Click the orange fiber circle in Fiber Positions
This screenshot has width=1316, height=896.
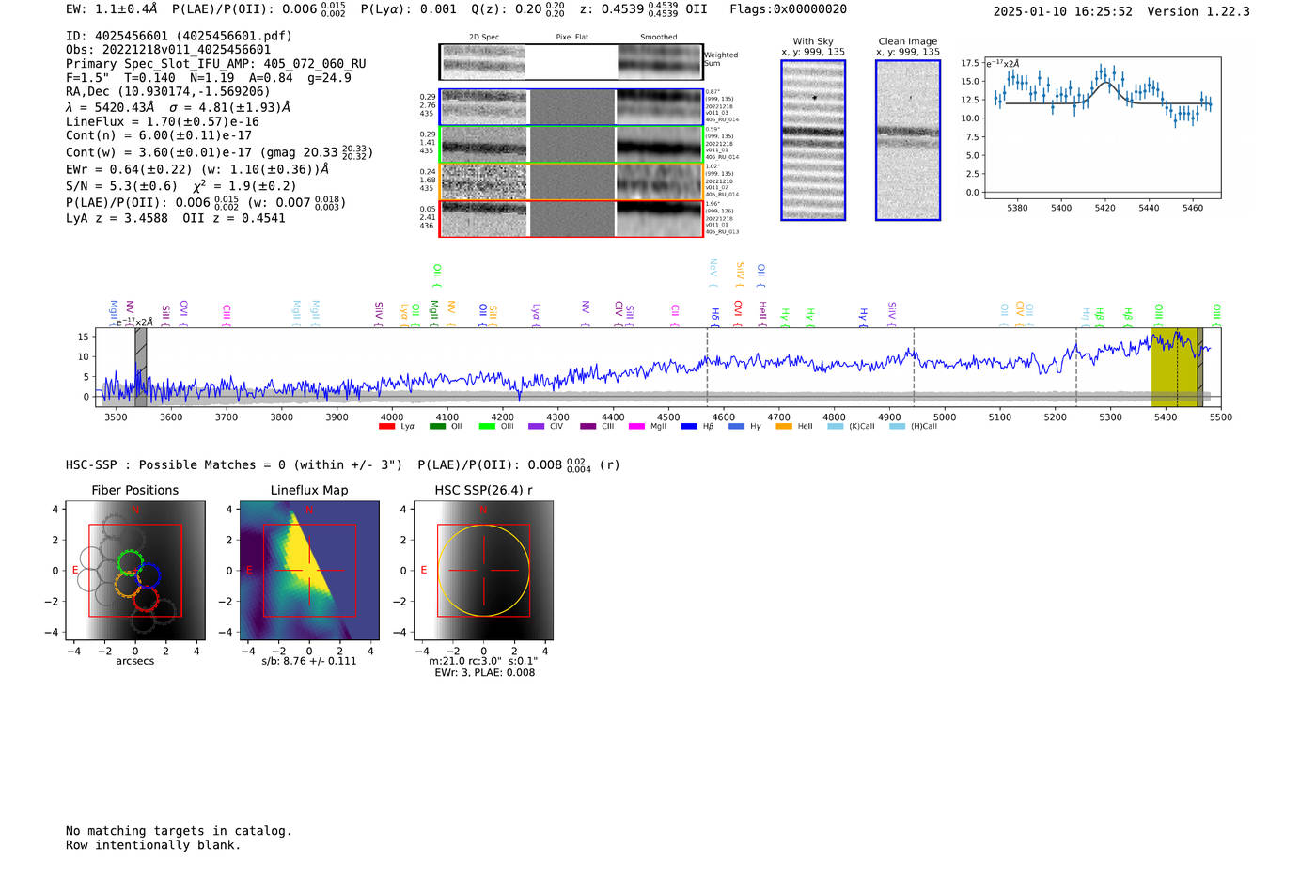point(127,584)
